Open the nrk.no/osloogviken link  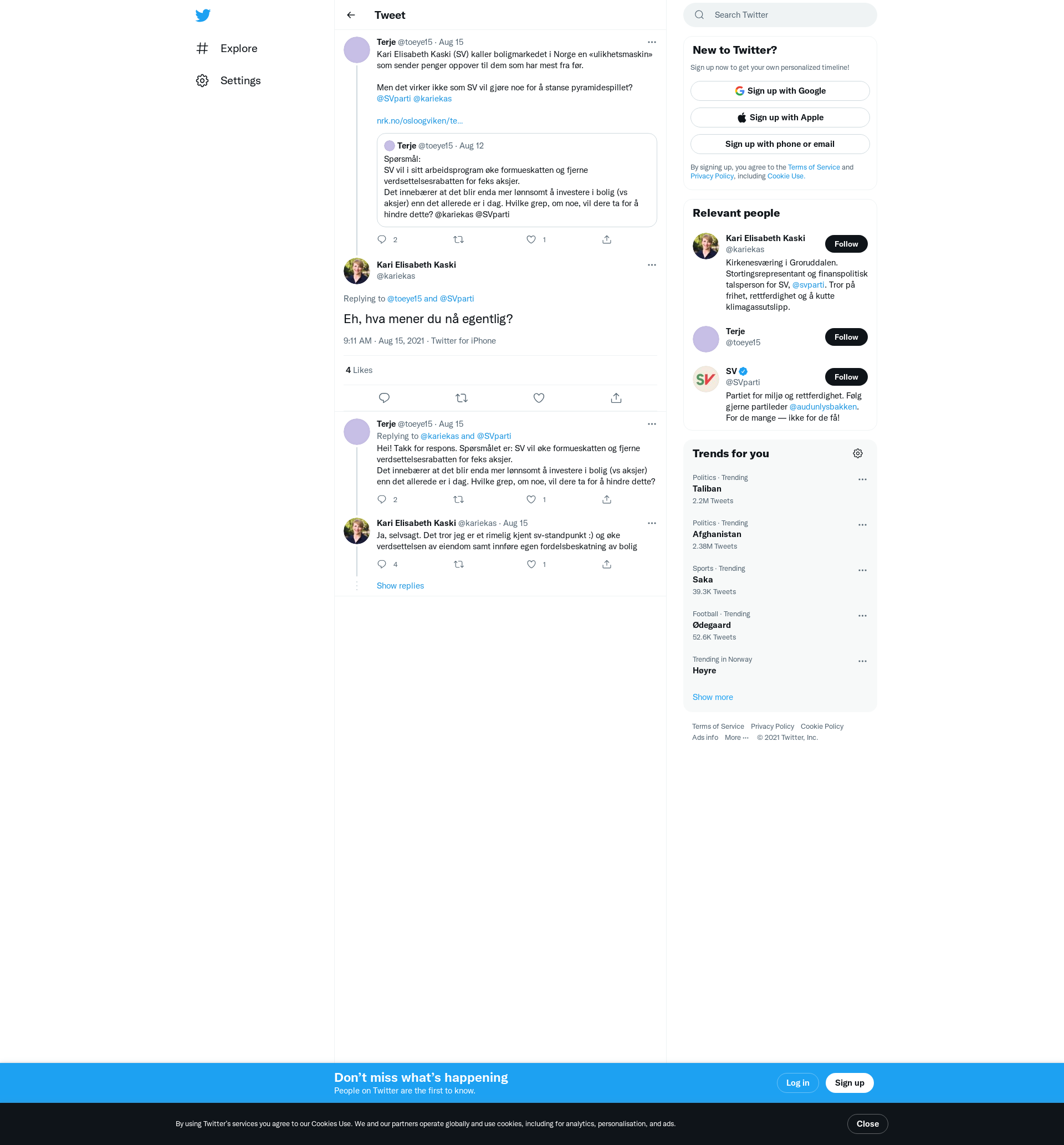[x=420, y=121]
